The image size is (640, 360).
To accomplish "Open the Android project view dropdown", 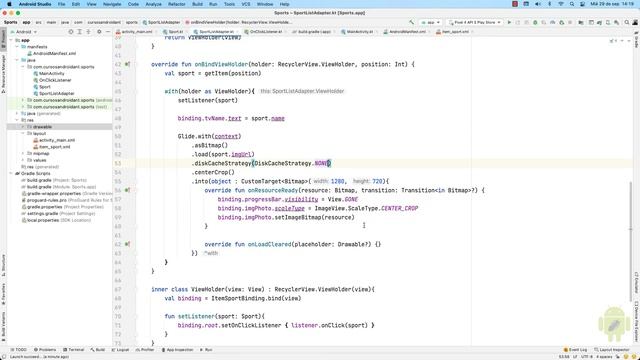I will 24,32.
